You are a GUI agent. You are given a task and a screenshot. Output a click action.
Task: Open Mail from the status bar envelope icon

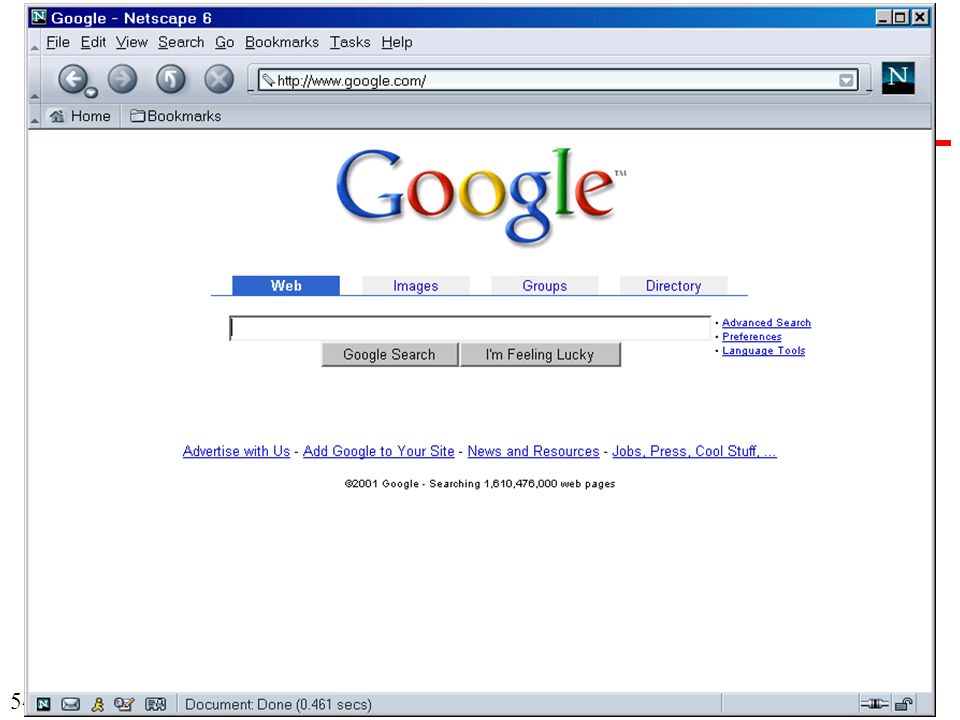pos(70,704)
